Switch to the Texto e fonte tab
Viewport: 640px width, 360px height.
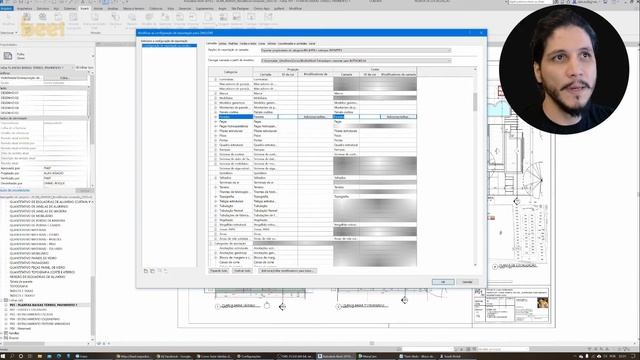(x=248, y=43)
